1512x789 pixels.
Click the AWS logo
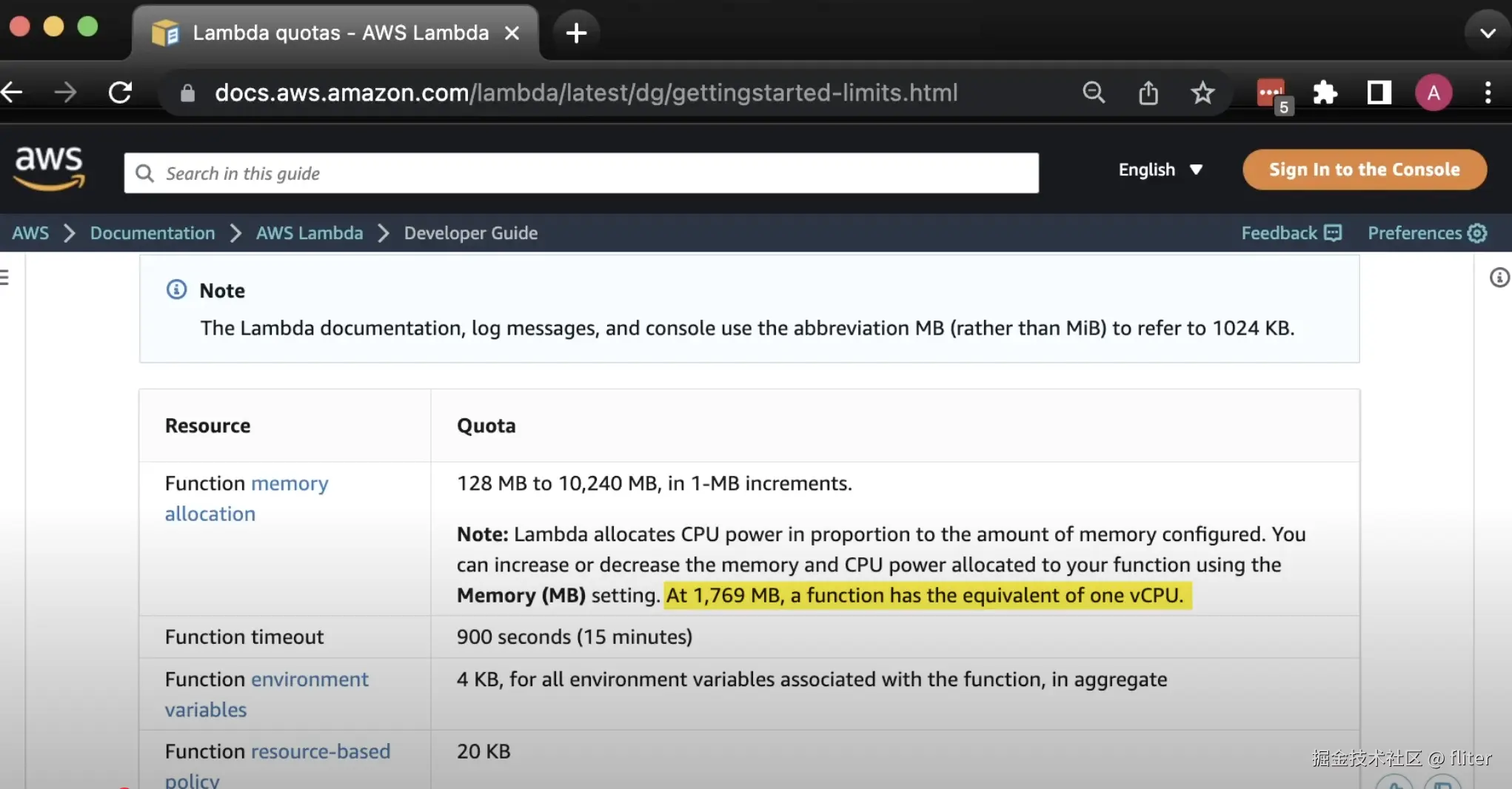coord(49,168)
